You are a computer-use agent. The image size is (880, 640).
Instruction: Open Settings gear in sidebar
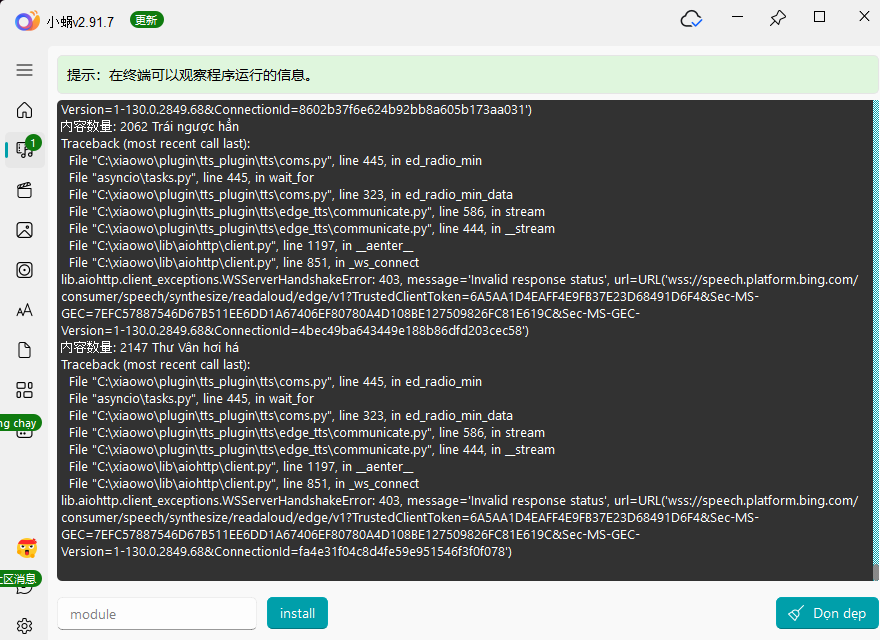click(24, 626)
